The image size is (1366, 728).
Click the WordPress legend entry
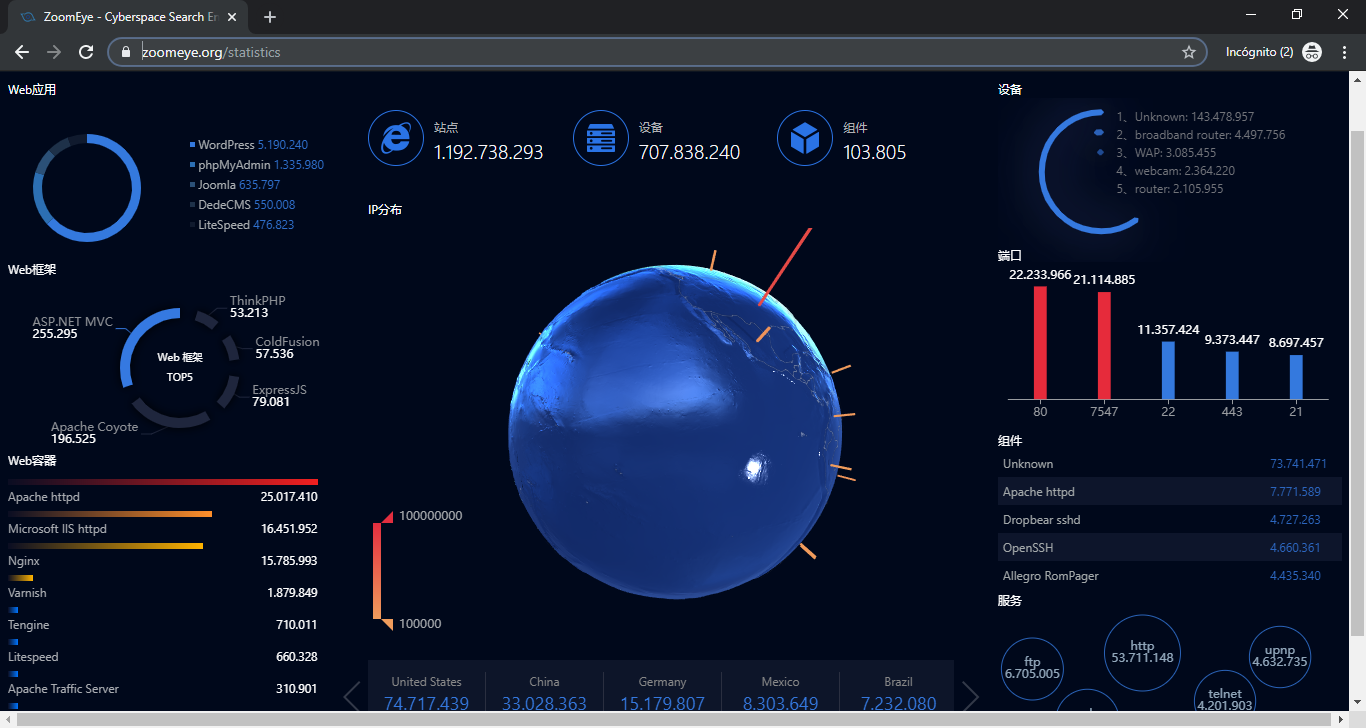(x=249, y=145)
